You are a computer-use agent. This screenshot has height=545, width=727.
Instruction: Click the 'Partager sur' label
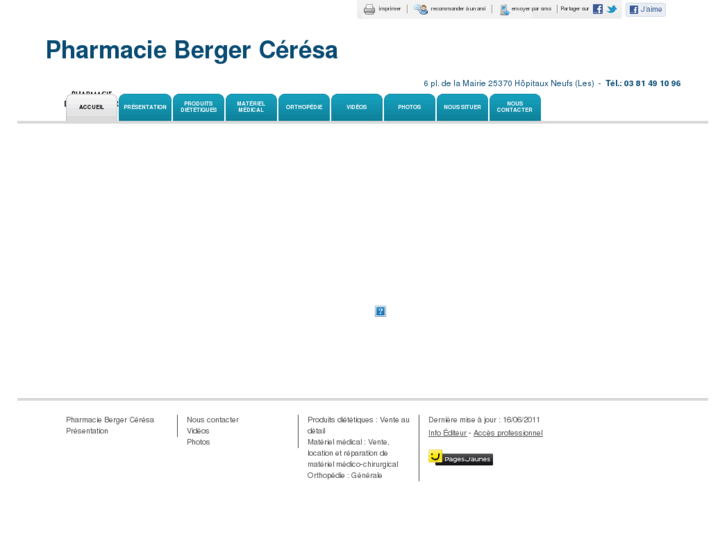coord(574,9)
